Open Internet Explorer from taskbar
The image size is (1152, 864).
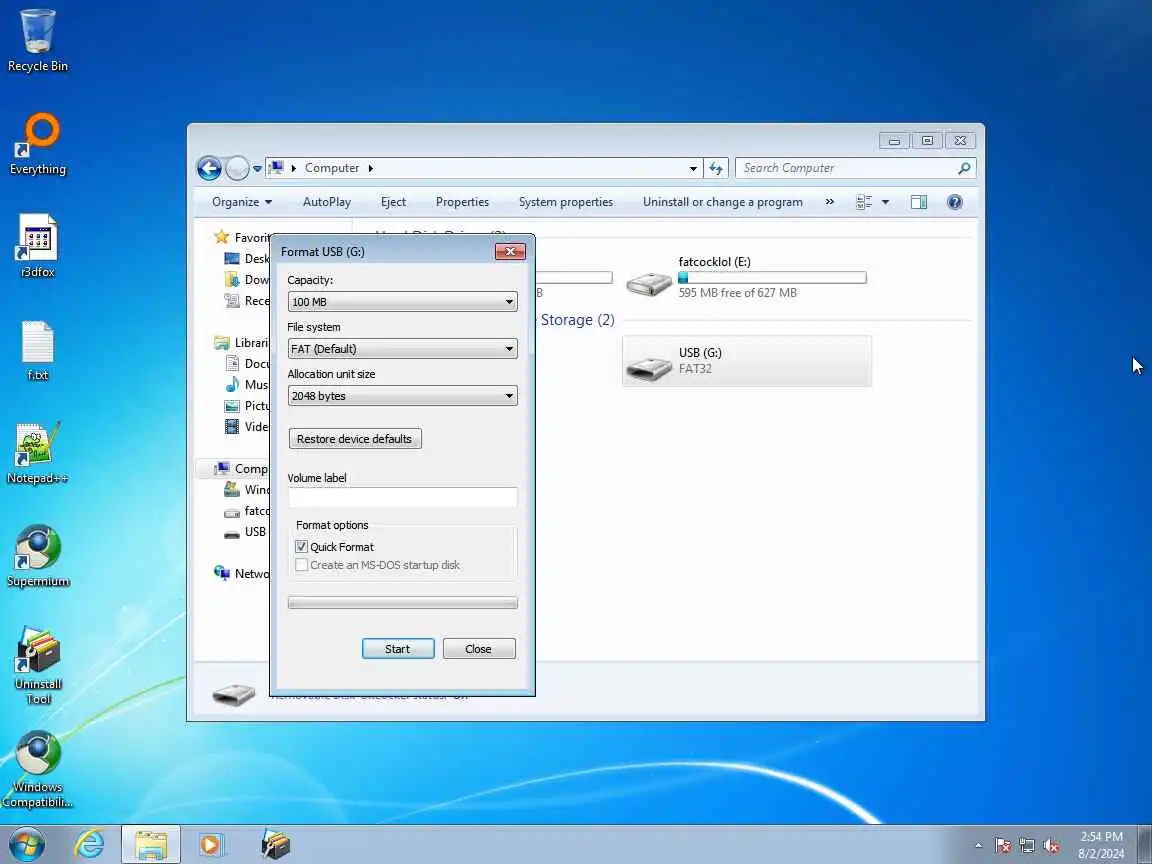click(x=89, y=845)
